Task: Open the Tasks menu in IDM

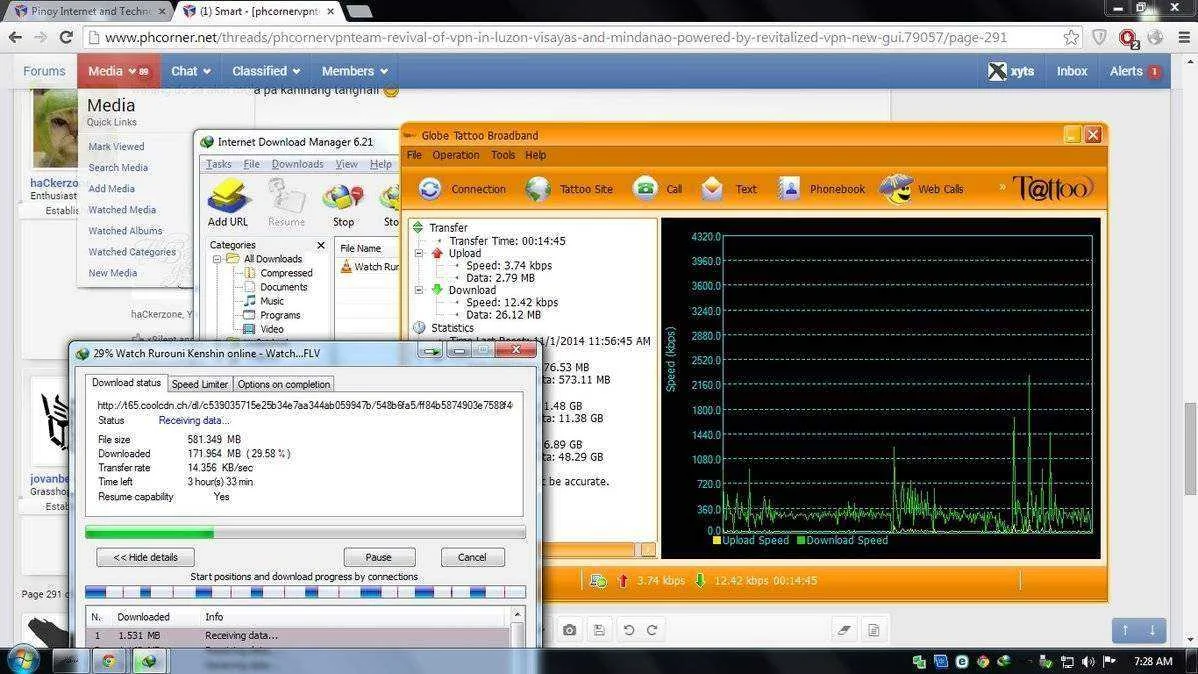Action: point(218,164)
